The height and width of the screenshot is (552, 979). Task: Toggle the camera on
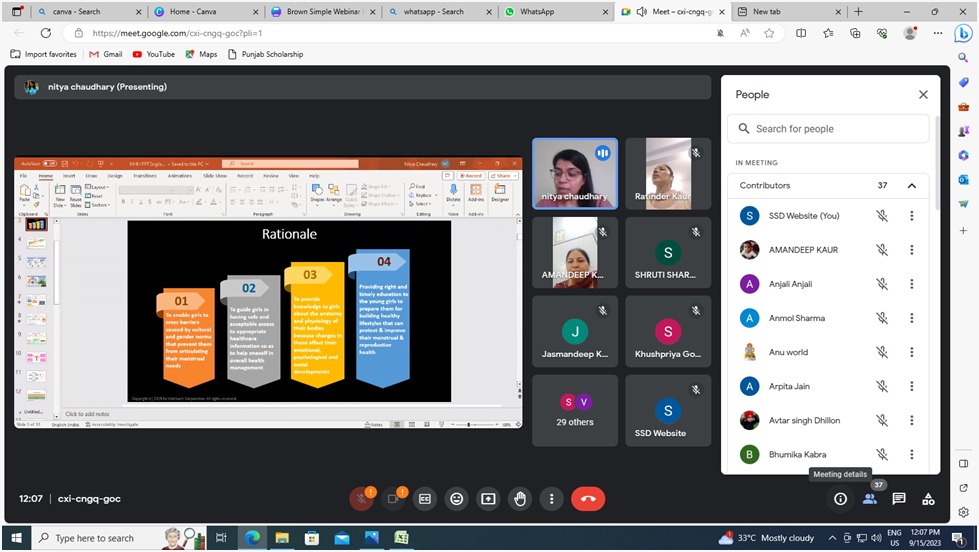[x=393, y=498]
